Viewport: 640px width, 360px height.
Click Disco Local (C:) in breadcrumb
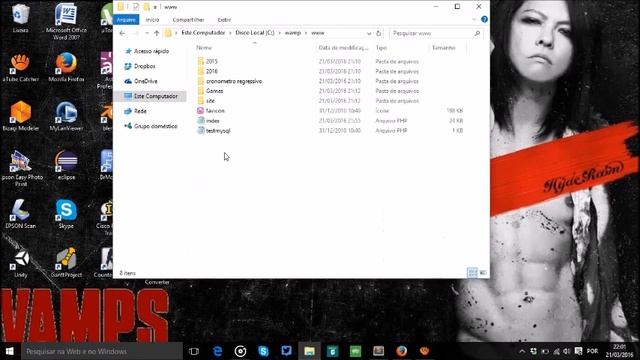coord(255,33)
